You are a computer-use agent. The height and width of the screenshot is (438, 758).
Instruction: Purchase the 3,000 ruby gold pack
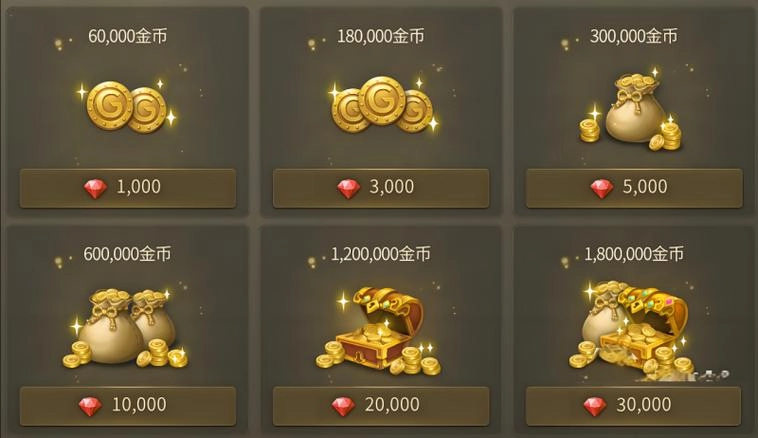tap(381, 189)
